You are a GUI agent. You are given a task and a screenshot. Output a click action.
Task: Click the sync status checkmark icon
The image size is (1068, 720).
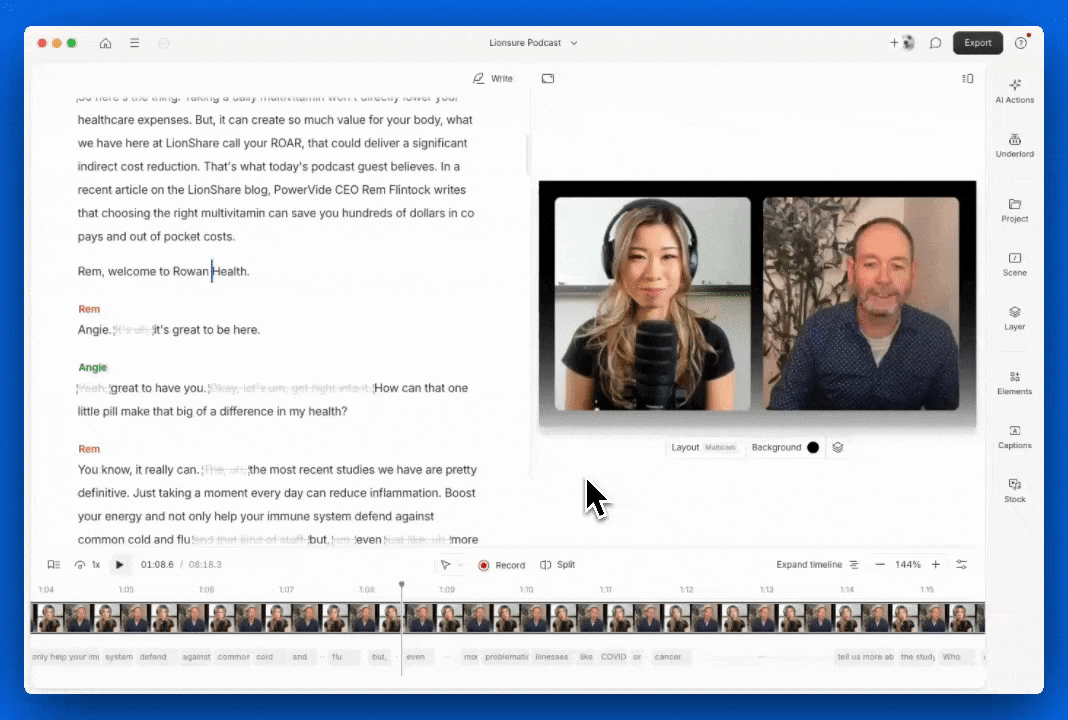pyautogui.click(x=163, y=43)
